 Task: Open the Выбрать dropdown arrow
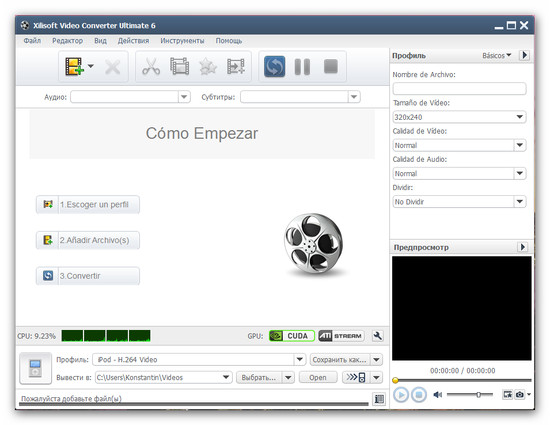(288, 377)
